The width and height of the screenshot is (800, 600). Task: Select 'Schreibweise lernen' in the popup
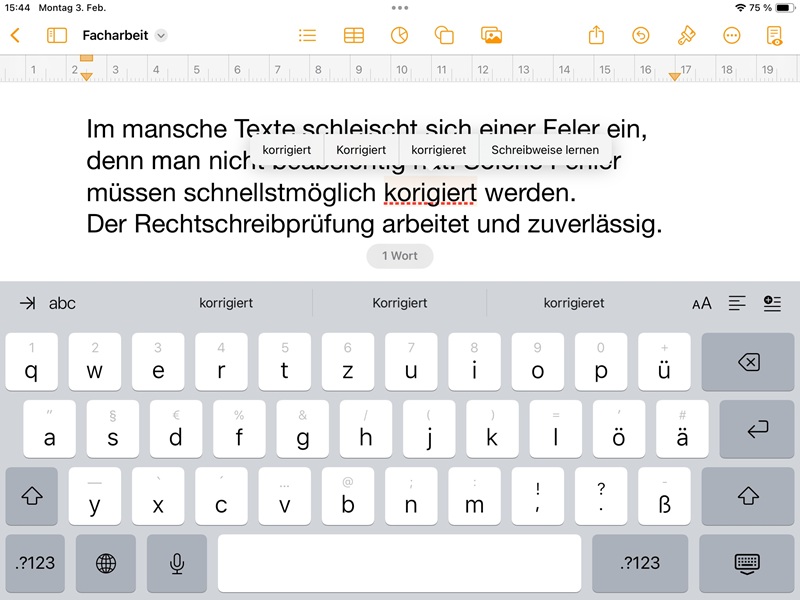coord(545,149)
